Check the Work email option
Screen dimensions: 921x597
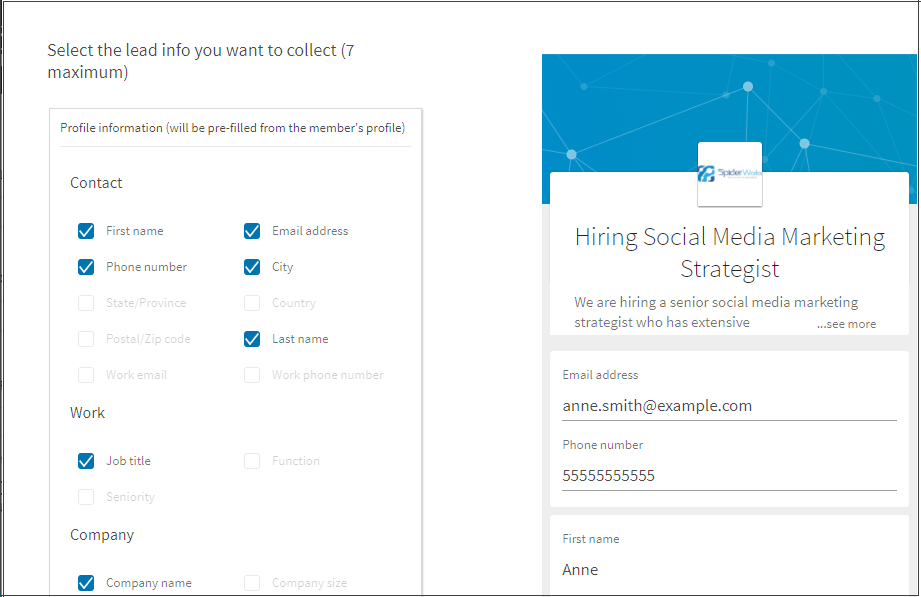[x=86, y=375]
